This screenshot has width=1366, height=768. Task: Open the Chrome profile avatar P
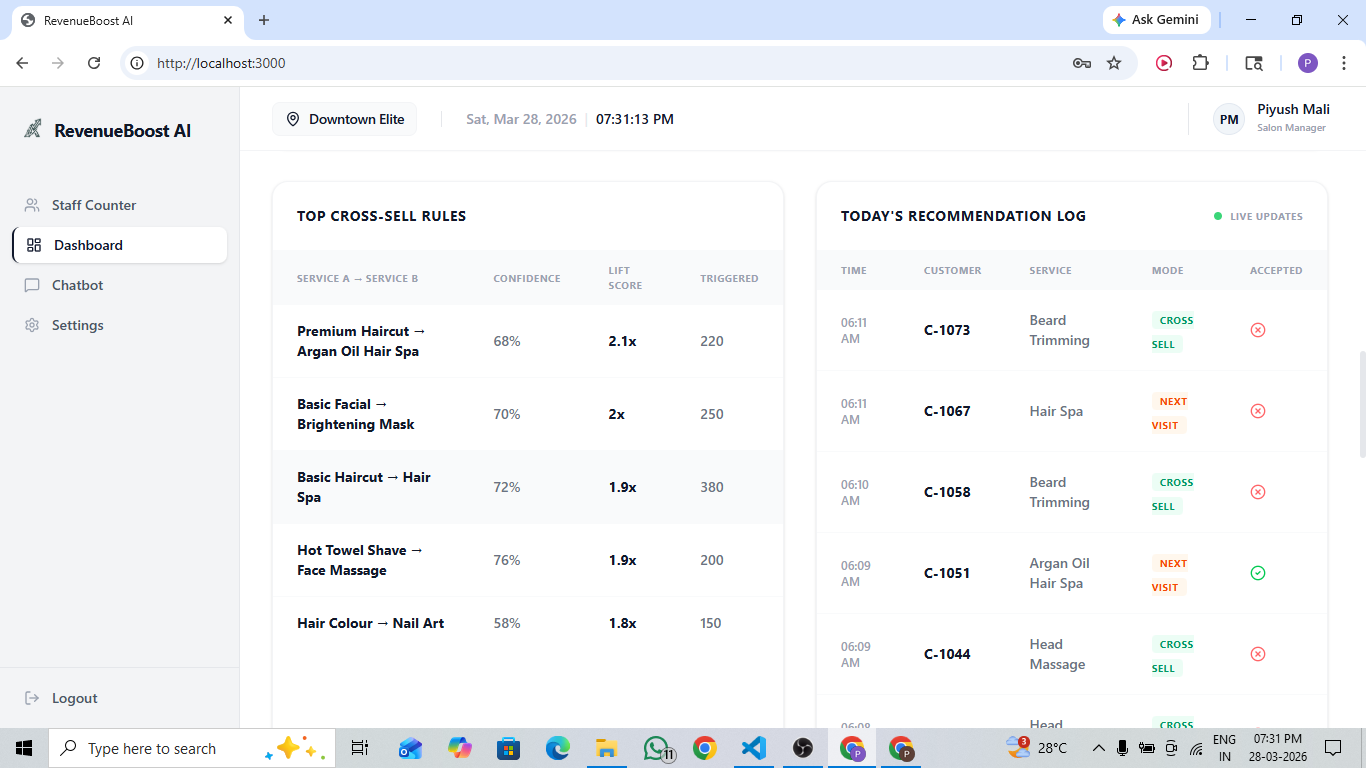click(x=1308, y=63)
